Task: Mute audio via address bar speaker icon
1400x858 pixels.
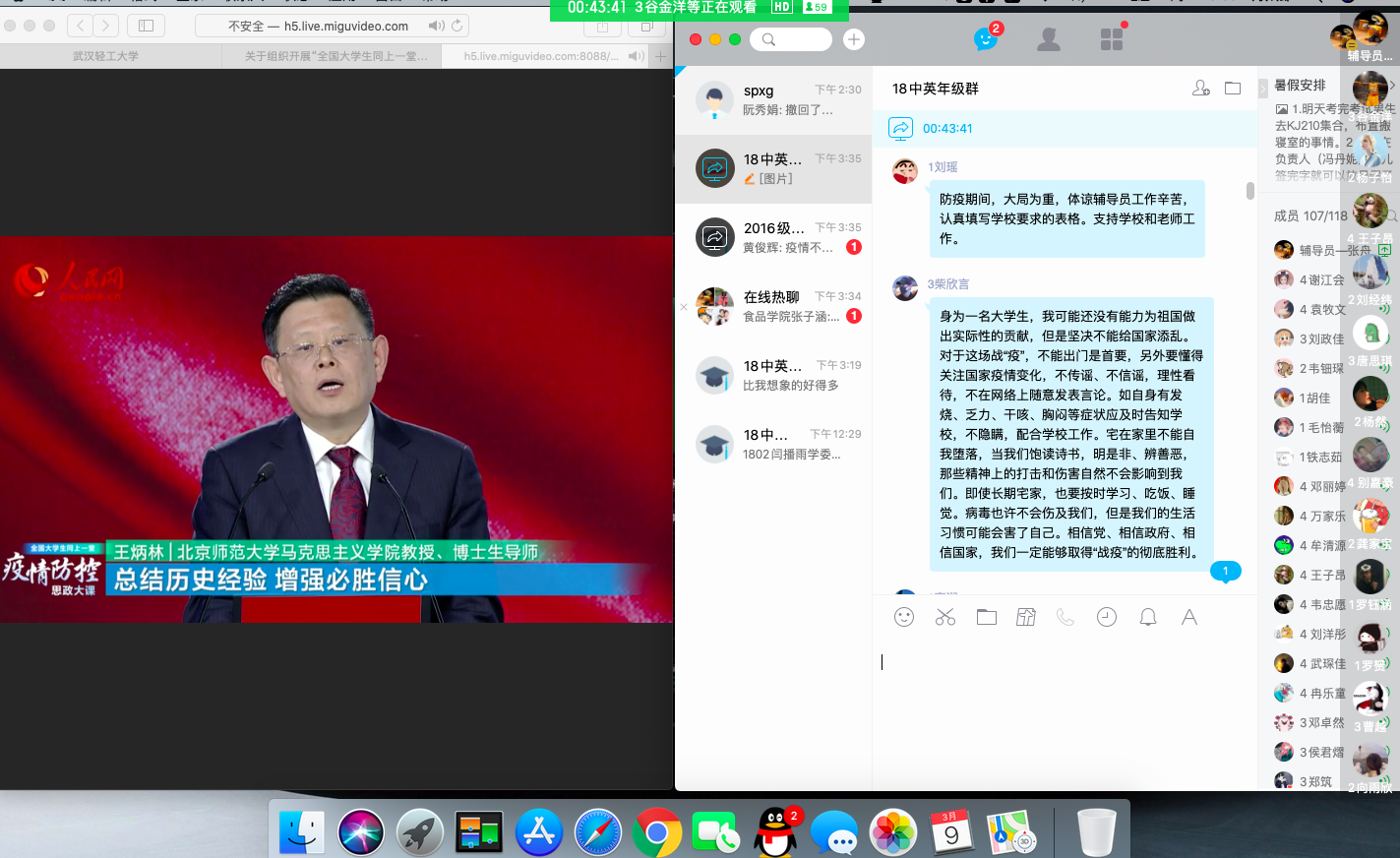Action: [x=436, y=26]
